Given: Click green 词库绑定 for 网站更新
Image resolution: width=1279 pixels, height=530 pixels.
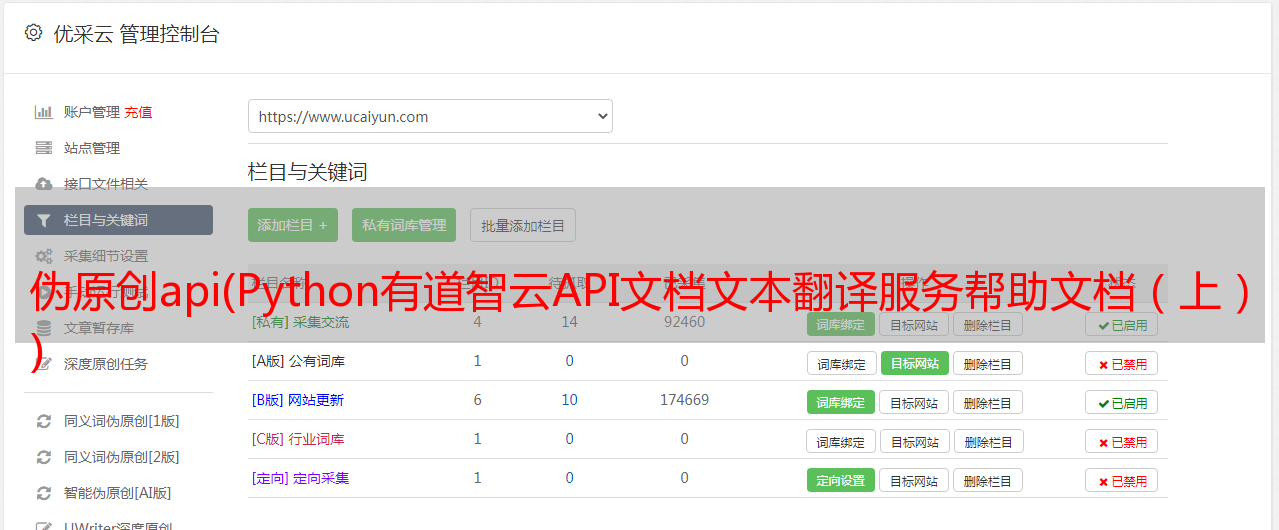Looking at the screenshot, I should [841, 402].
